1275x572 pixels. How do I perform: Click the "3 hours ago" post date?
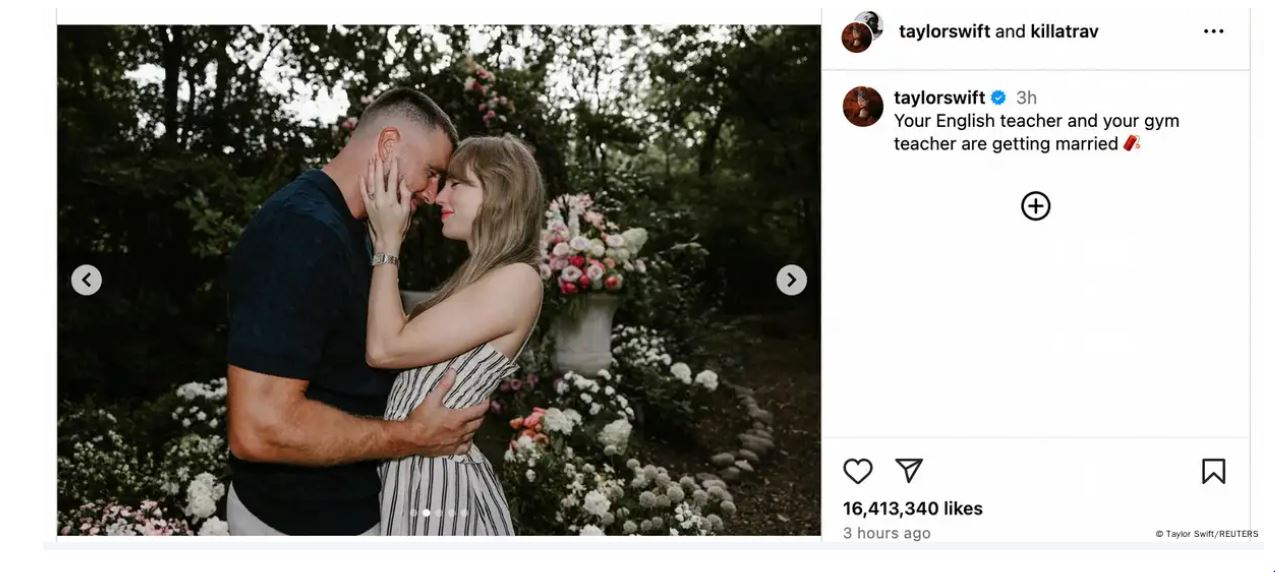pyautogui.click(x=886, y=533)
